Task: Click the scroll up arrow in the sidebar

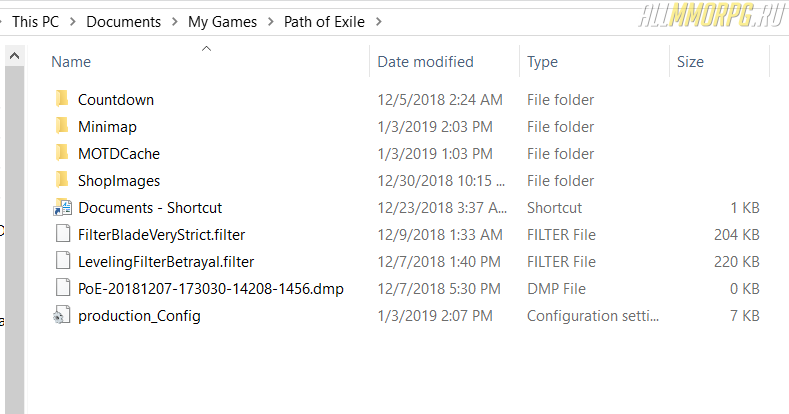Action: [x=15, y=55]
